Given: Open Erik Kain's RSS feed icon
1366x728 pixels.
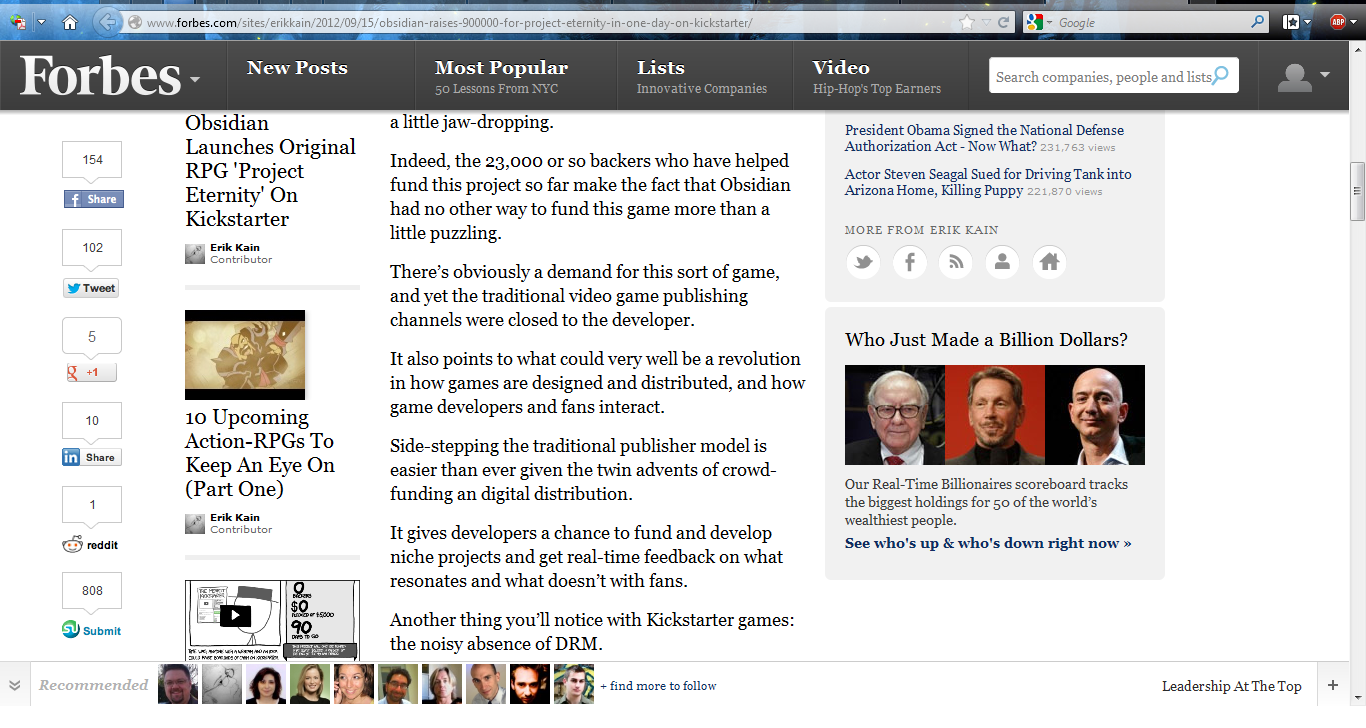Looking at the screenshot, I should coord(956,262).
